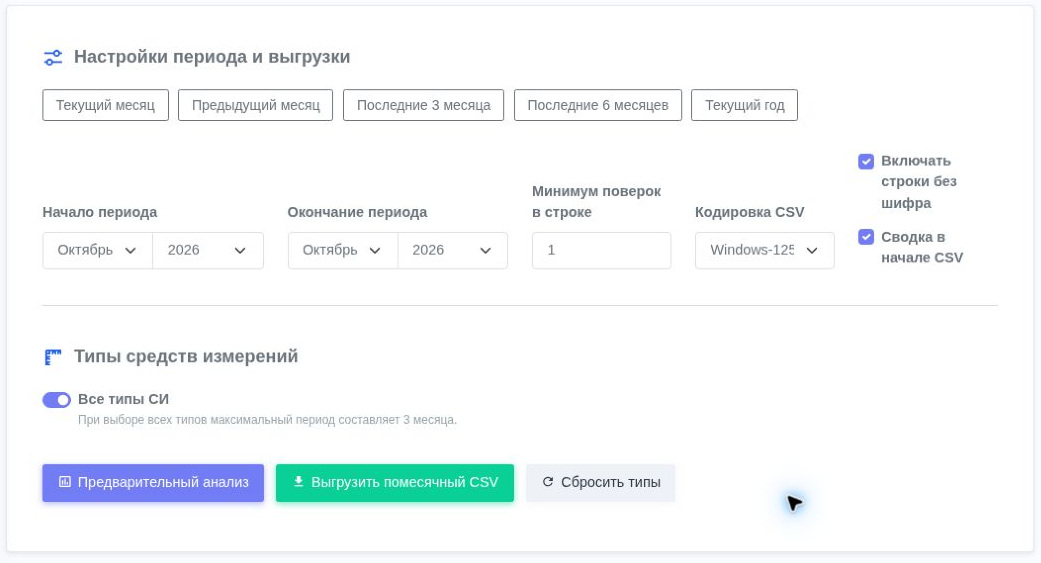The image size is (1041, 563).
Task: Click the Кодировка CSV label
Action: pos(750,212)
